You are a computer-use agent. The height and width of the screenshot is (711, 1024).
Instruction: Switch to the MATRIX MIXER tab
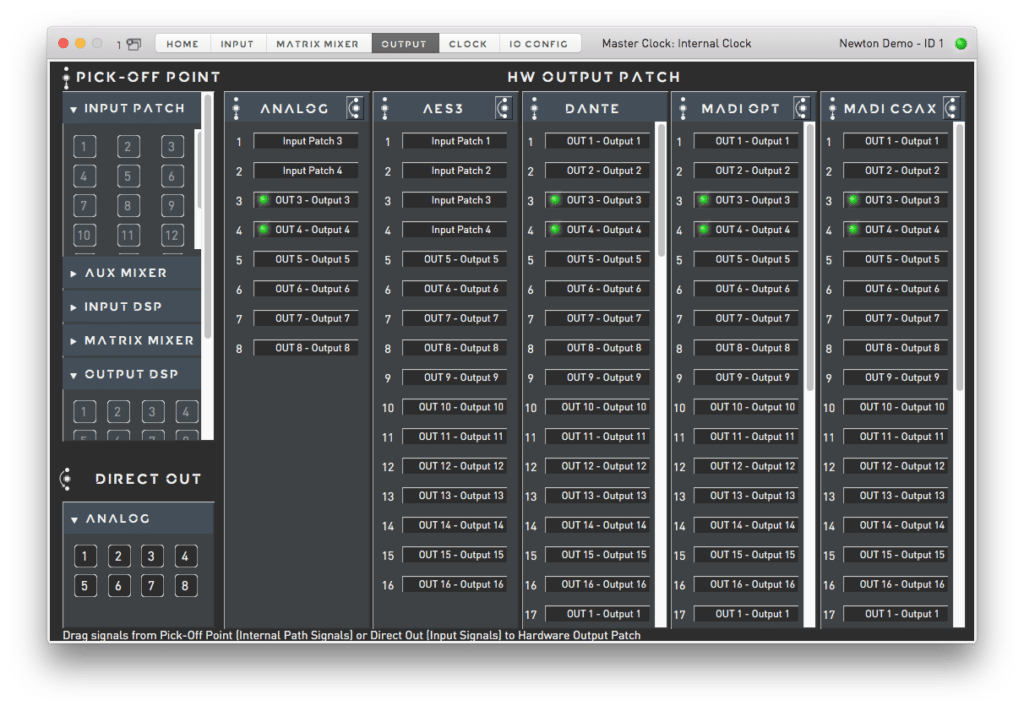(317, 44)
